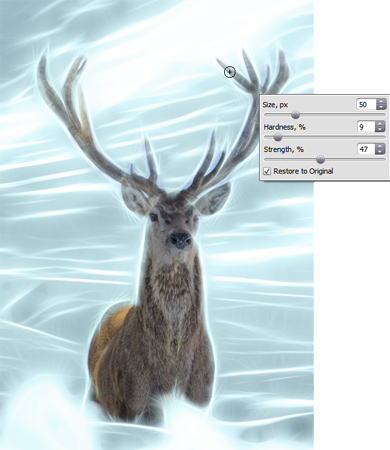Click the Strength slider handle
This screenshot has height=450, width=390.
pyautogui.click(x=320, y=160)
